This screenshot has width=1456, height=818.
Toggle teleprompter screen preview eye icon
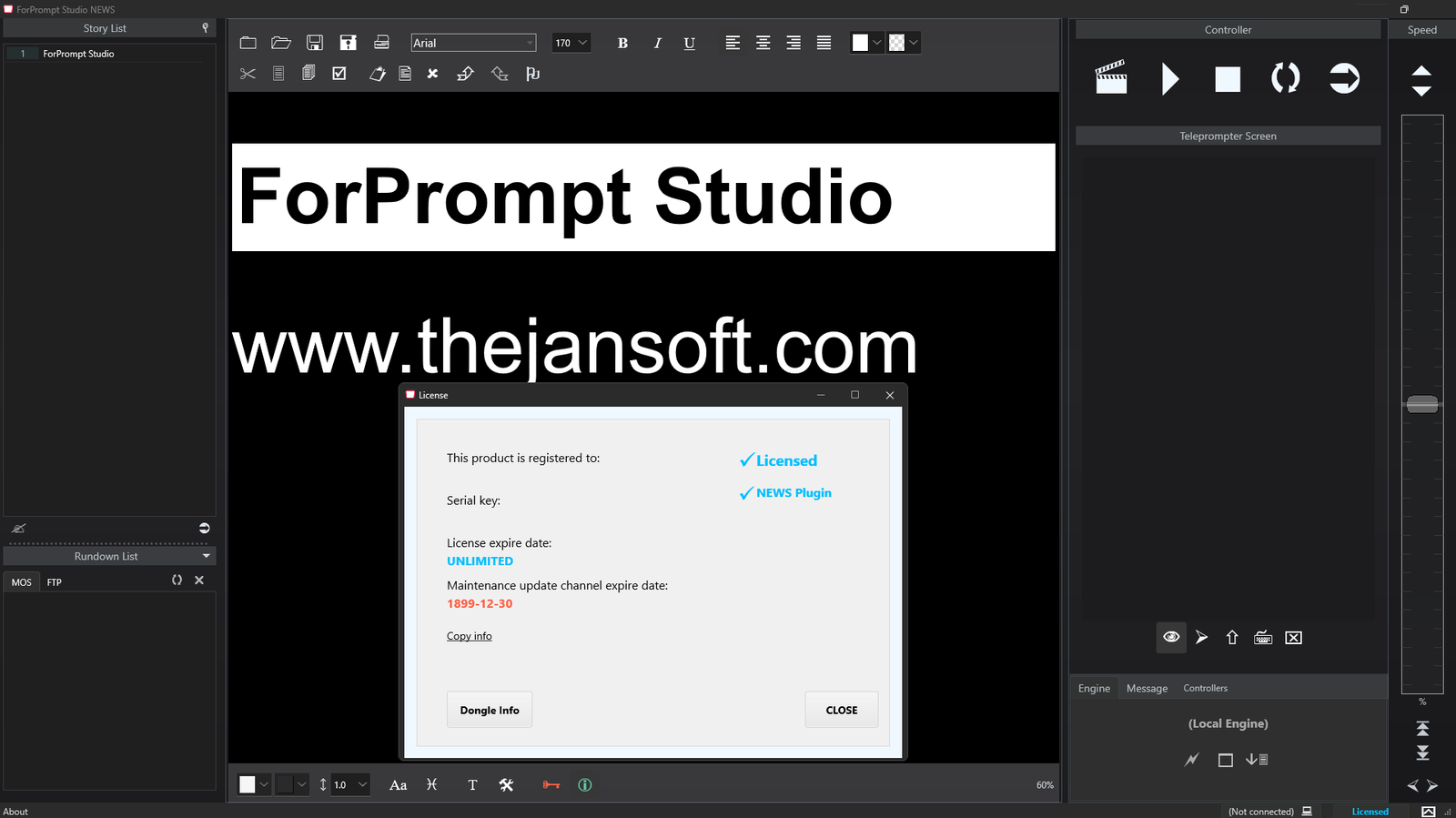tap(1171, 637)
